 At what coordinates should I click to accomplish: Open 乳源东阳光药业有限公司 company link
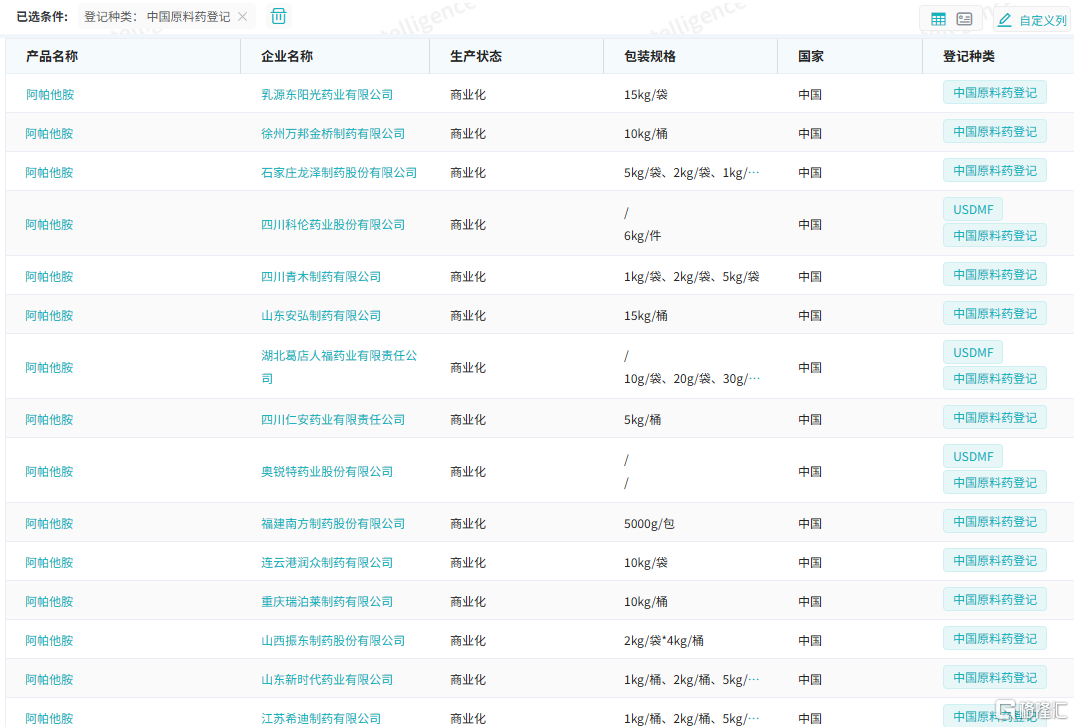pos(327,95)
